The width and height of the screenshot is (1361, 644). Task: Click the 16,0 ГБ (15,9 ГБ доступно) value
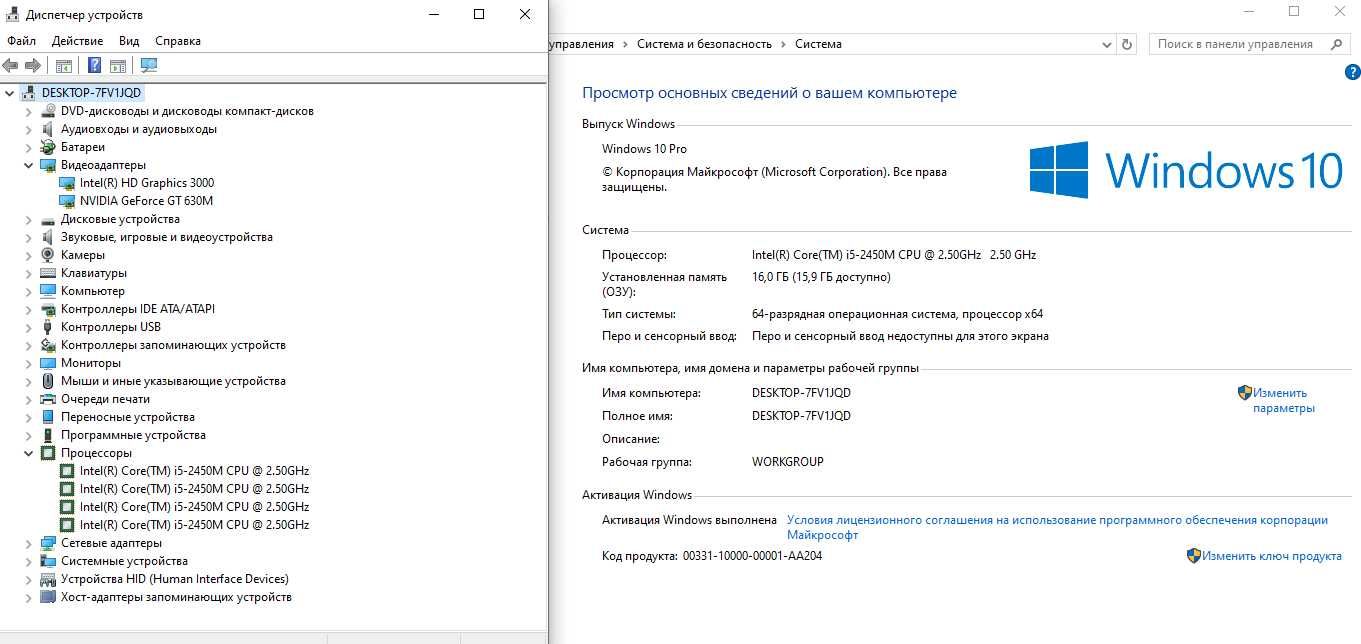coord(821,277)
